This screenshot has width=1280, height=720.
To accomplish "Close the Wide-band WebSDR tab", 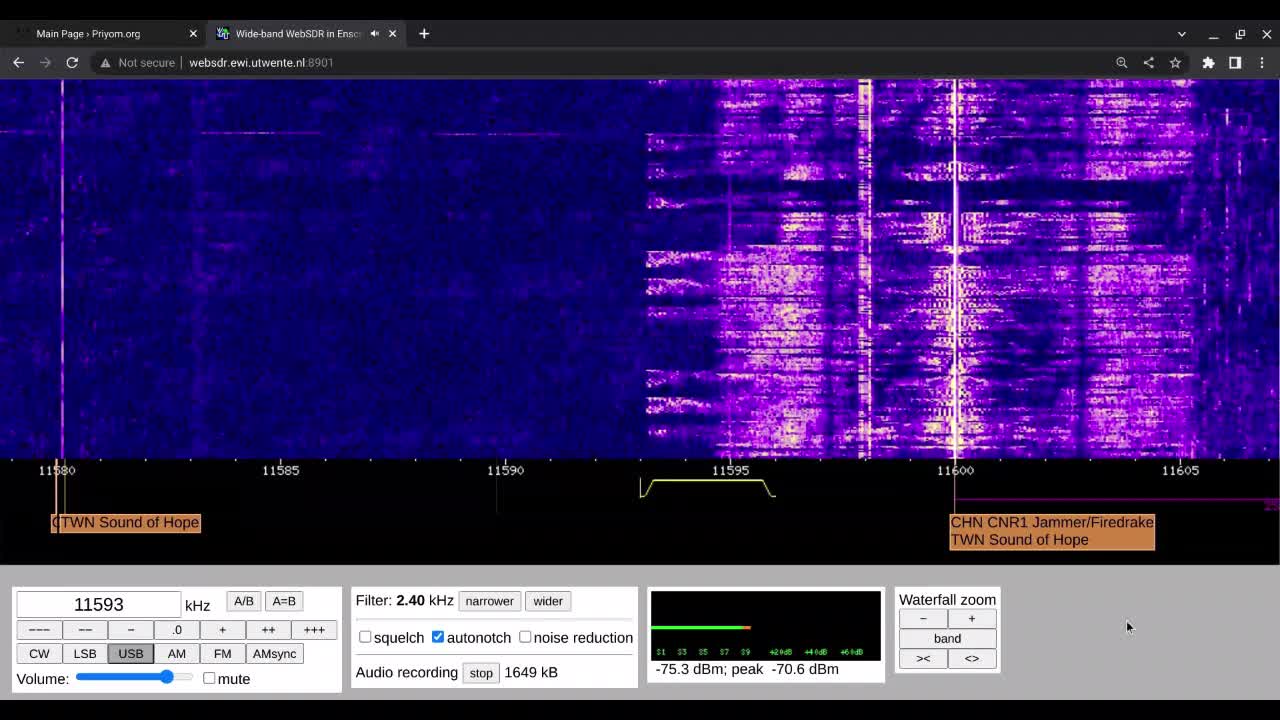I will pyautogui.click(x=392, y=33).
